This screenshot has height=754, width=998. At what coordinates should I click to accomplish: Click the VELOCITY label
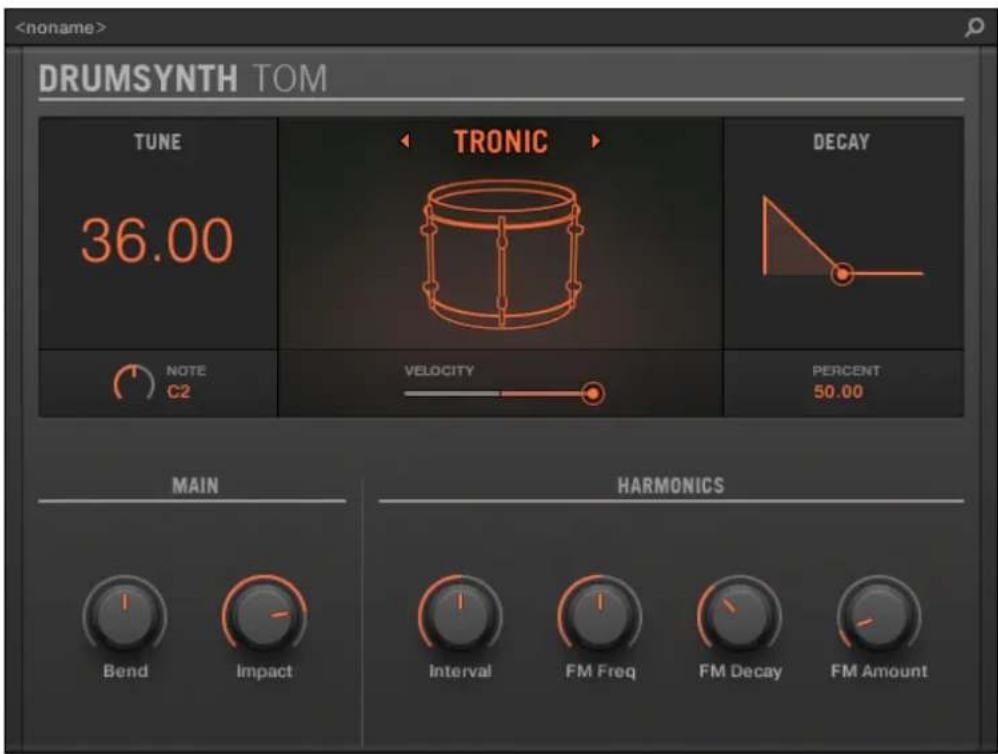pos(439,370)
